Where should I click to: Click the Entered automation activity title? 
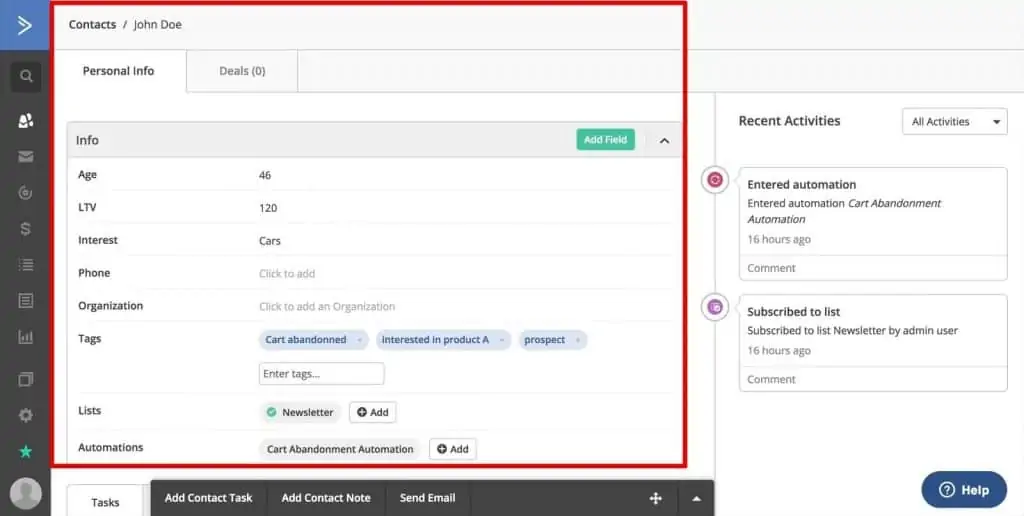801,185
